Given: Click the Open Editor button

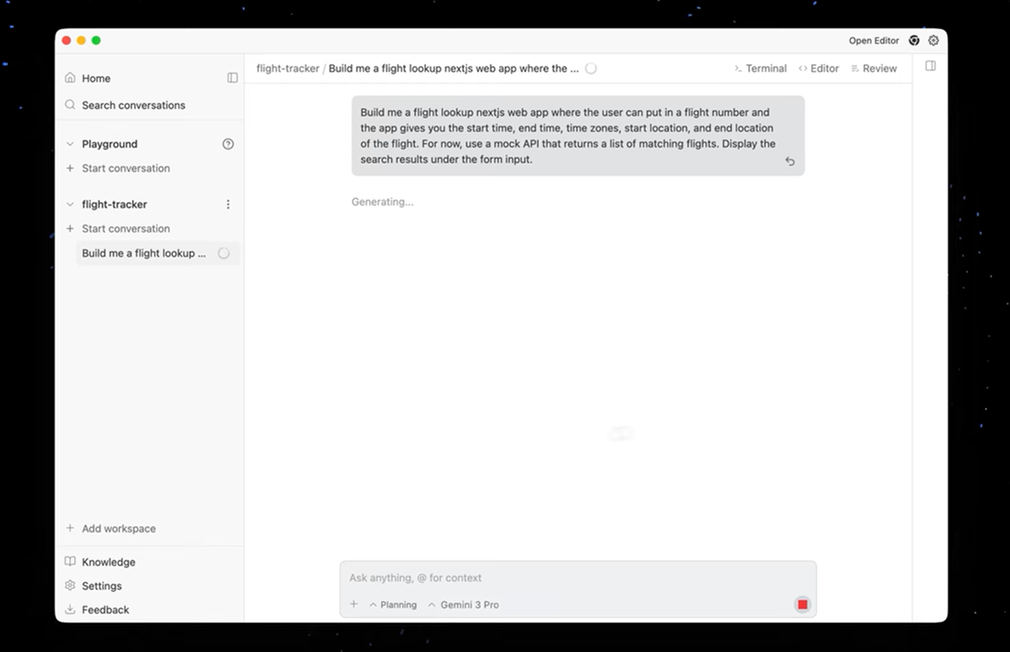Looking at the screenshot, I should tap(873, 41).
